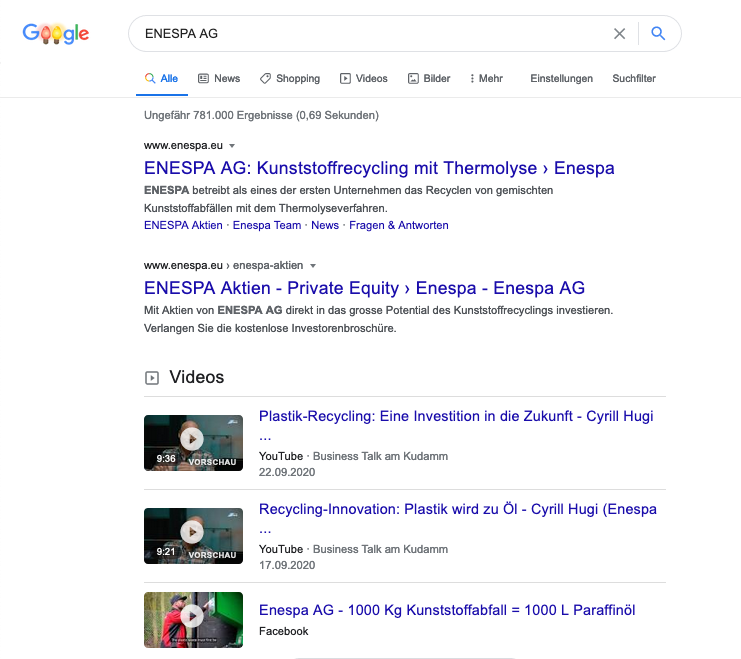Open the Enespa Team sitelink

tap(267, 225)
